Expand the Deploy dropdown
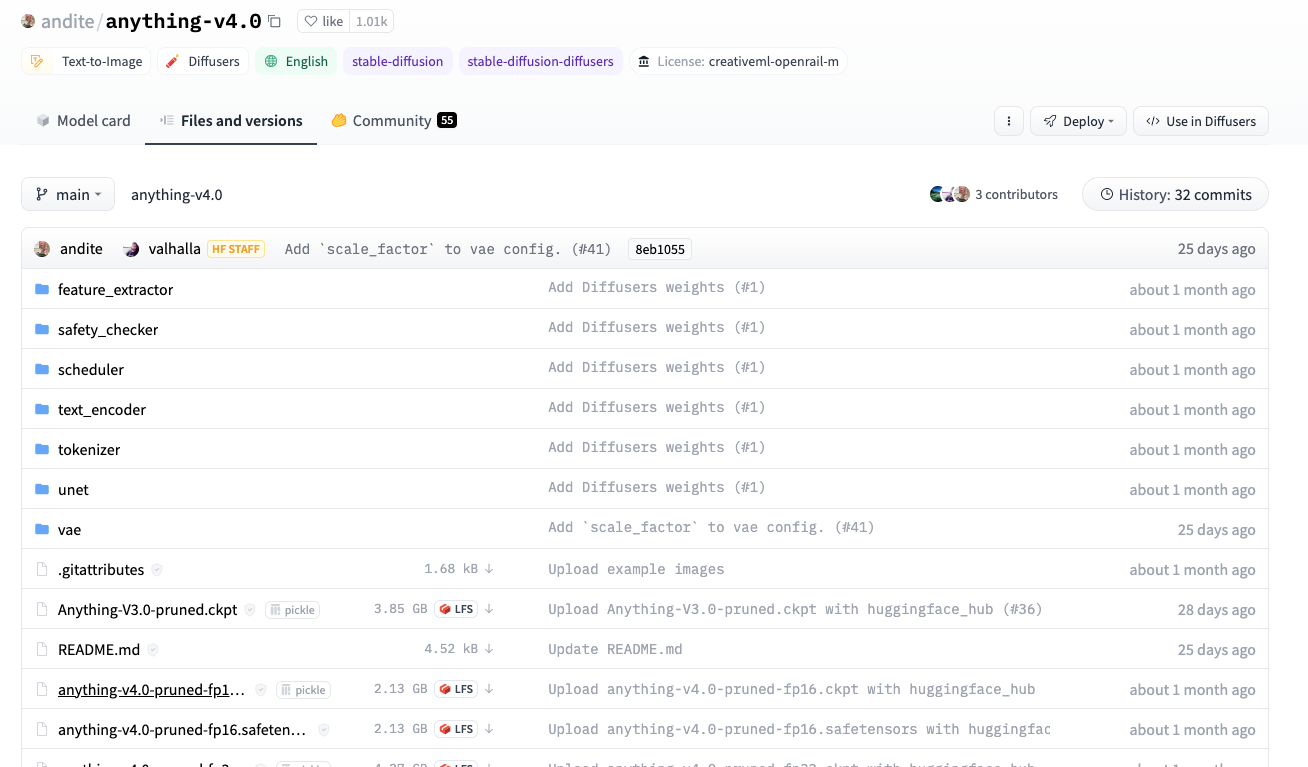Screen dimensions: 1308x767 [x=1079, y=121]
